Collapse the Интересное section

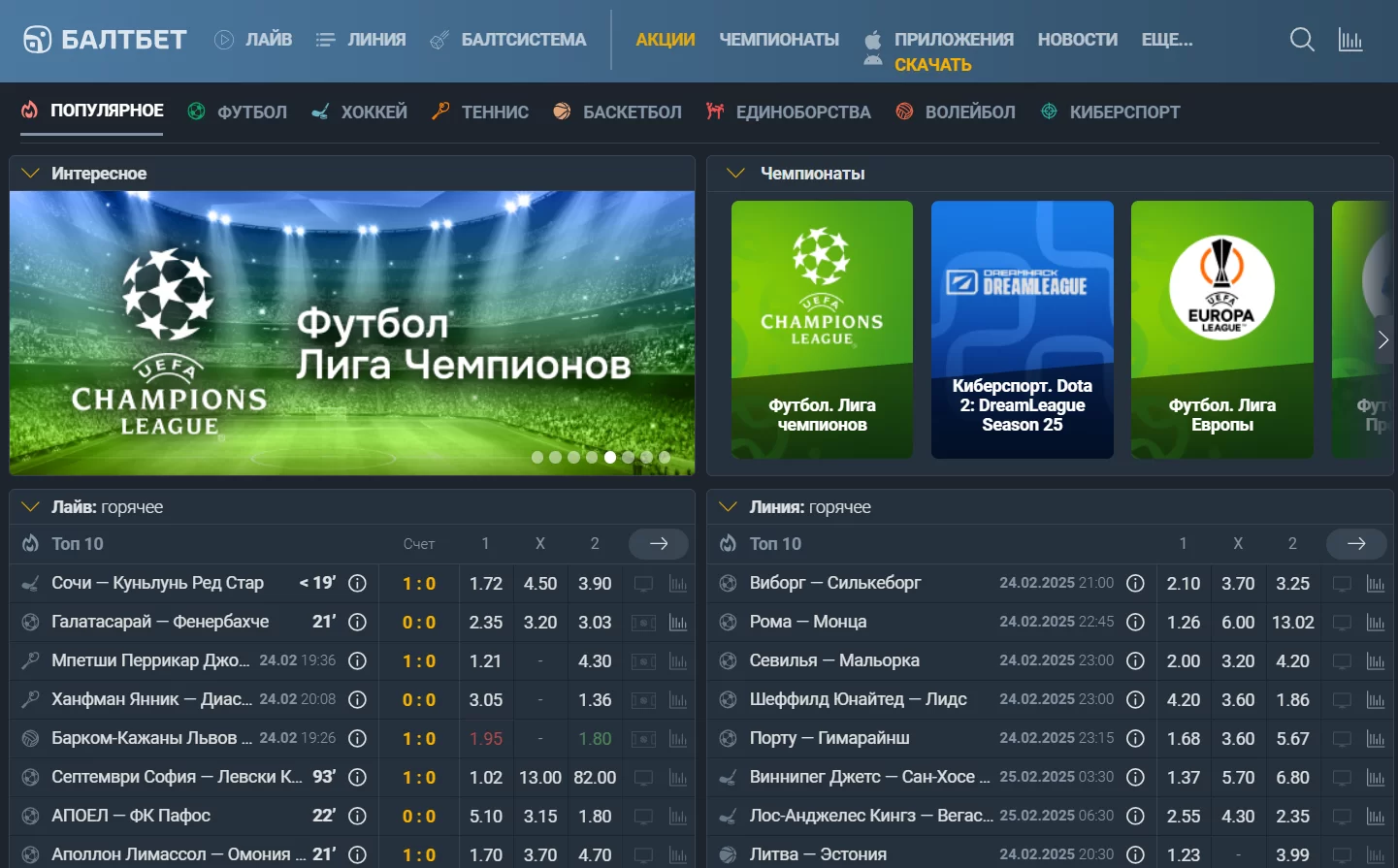point(30,174)
